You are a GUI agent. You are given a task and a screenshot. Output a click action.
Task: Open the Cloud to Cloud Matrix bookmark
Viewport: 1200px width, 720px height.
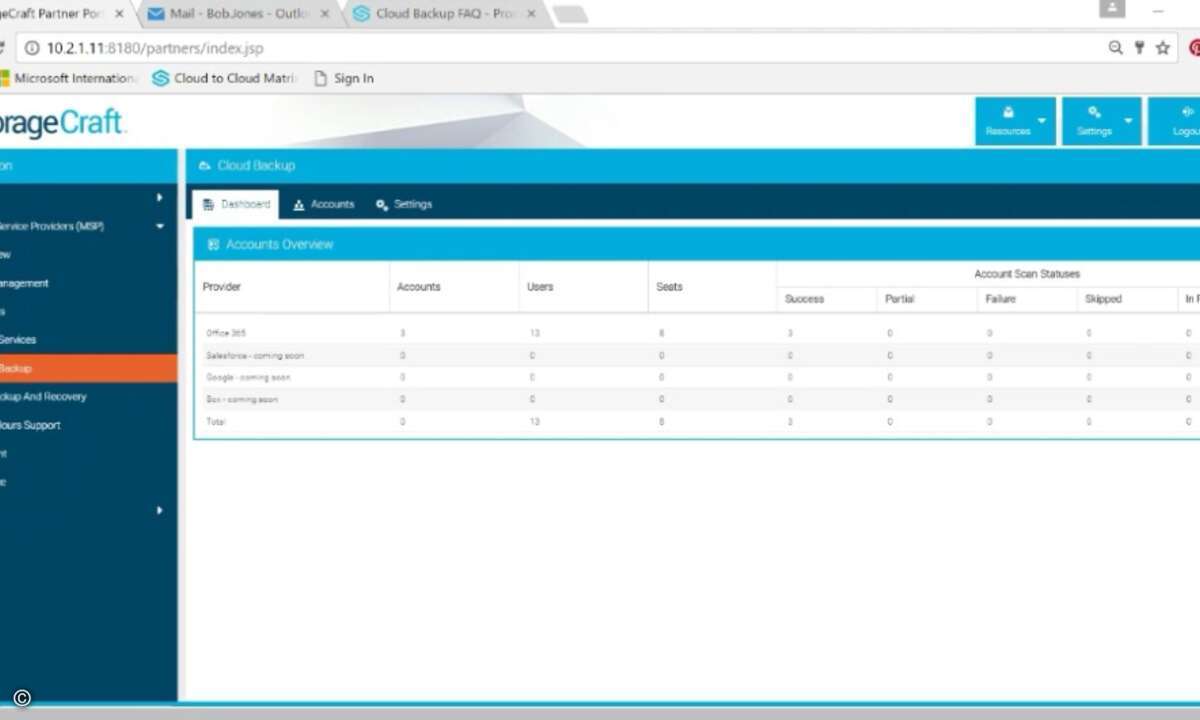coord(224,78)
